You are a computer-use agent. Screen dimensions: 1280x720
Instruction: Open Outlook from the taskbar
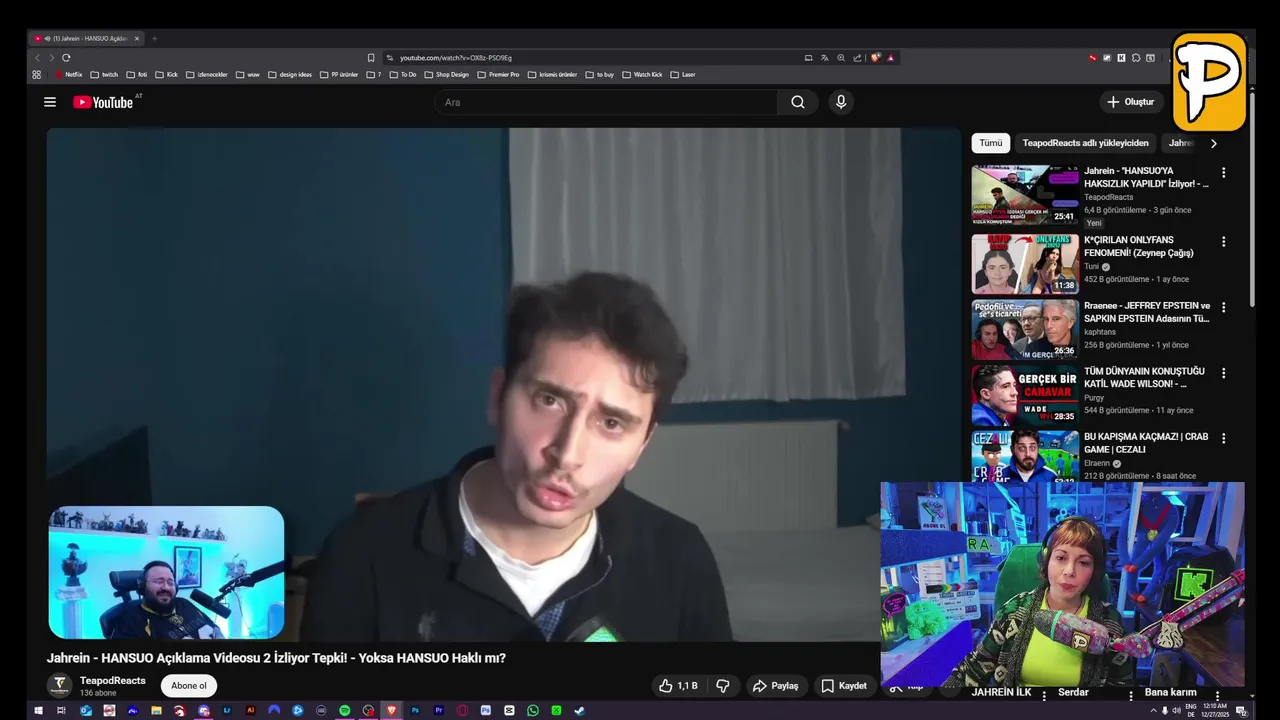pos(86,710)
